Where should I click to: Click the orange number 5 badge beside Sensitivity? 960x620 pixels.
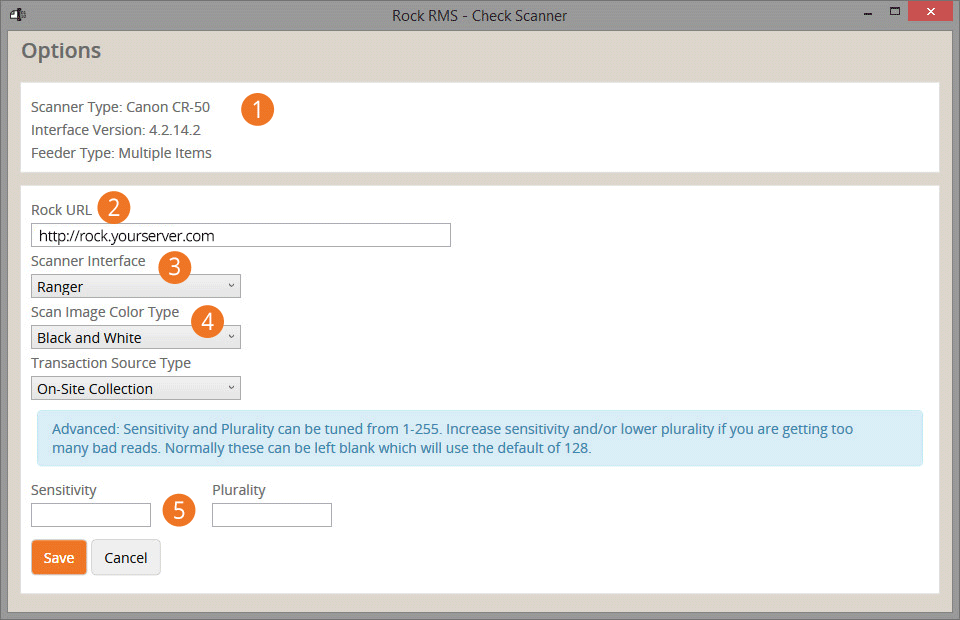178,509
